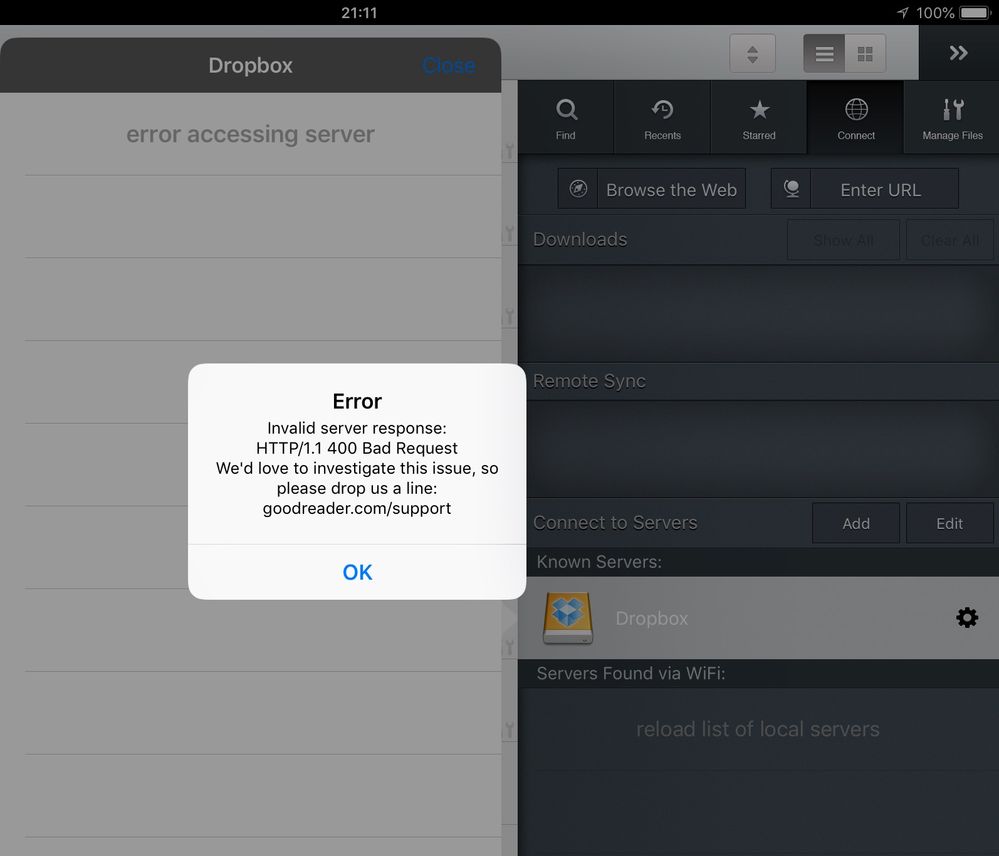Open the Find tab

pos(566,118)
